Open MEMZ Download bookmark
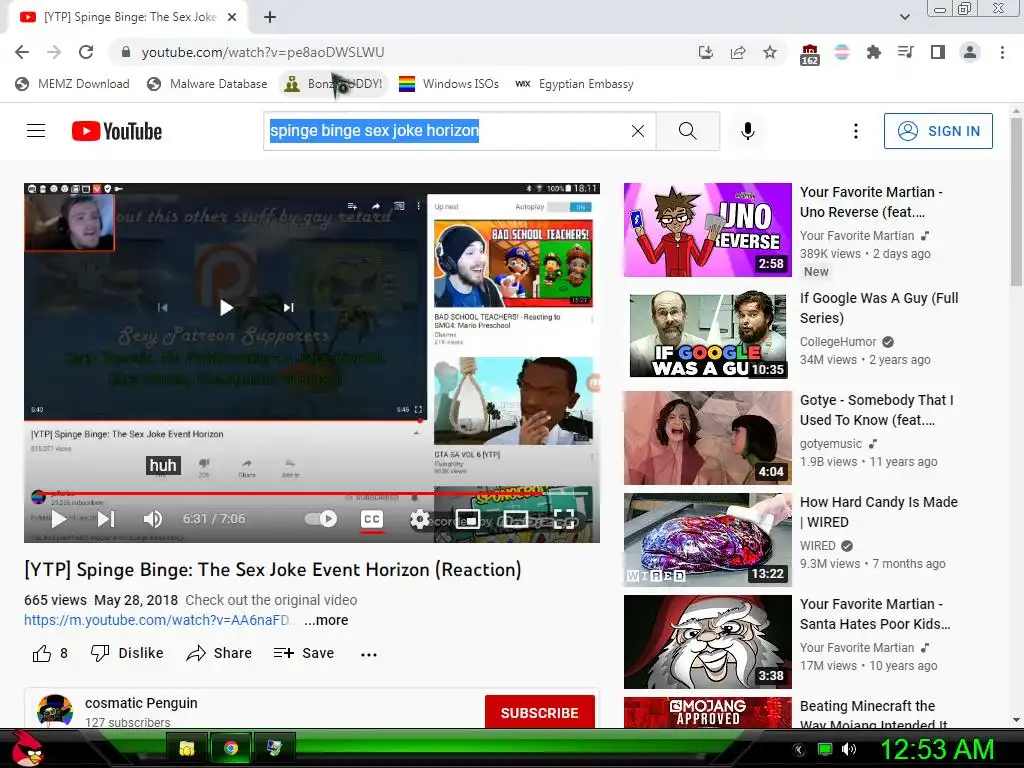 click(72, 84)
